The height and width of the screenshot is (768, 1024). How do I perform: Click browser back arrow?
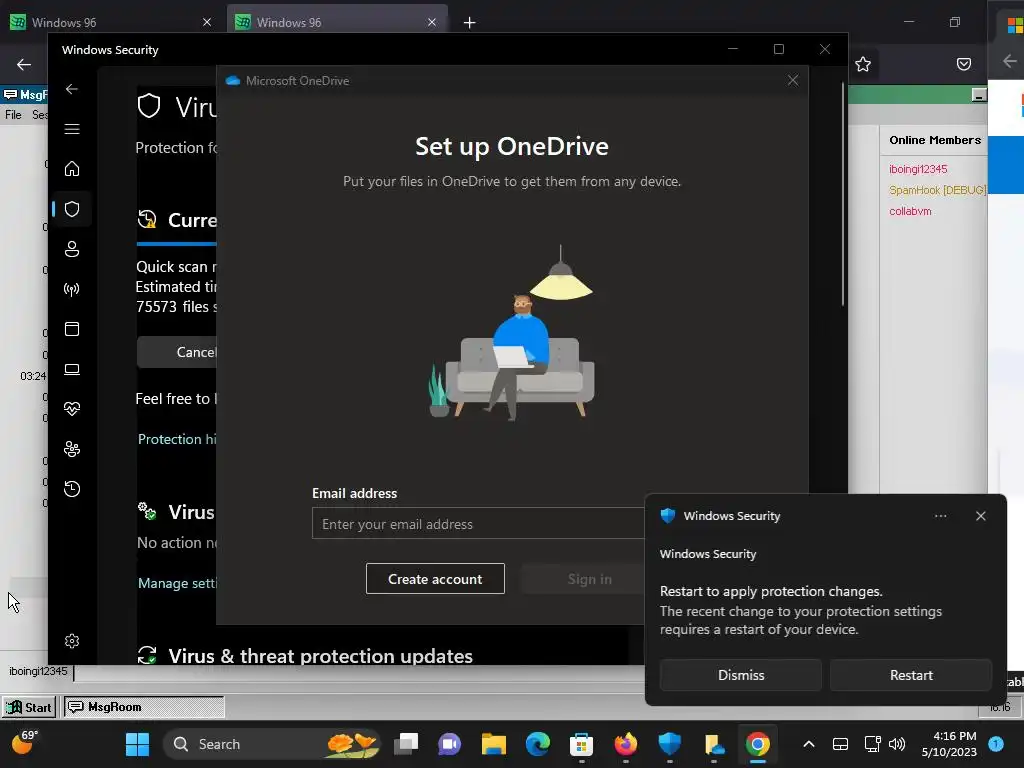(x=24, y=64)
